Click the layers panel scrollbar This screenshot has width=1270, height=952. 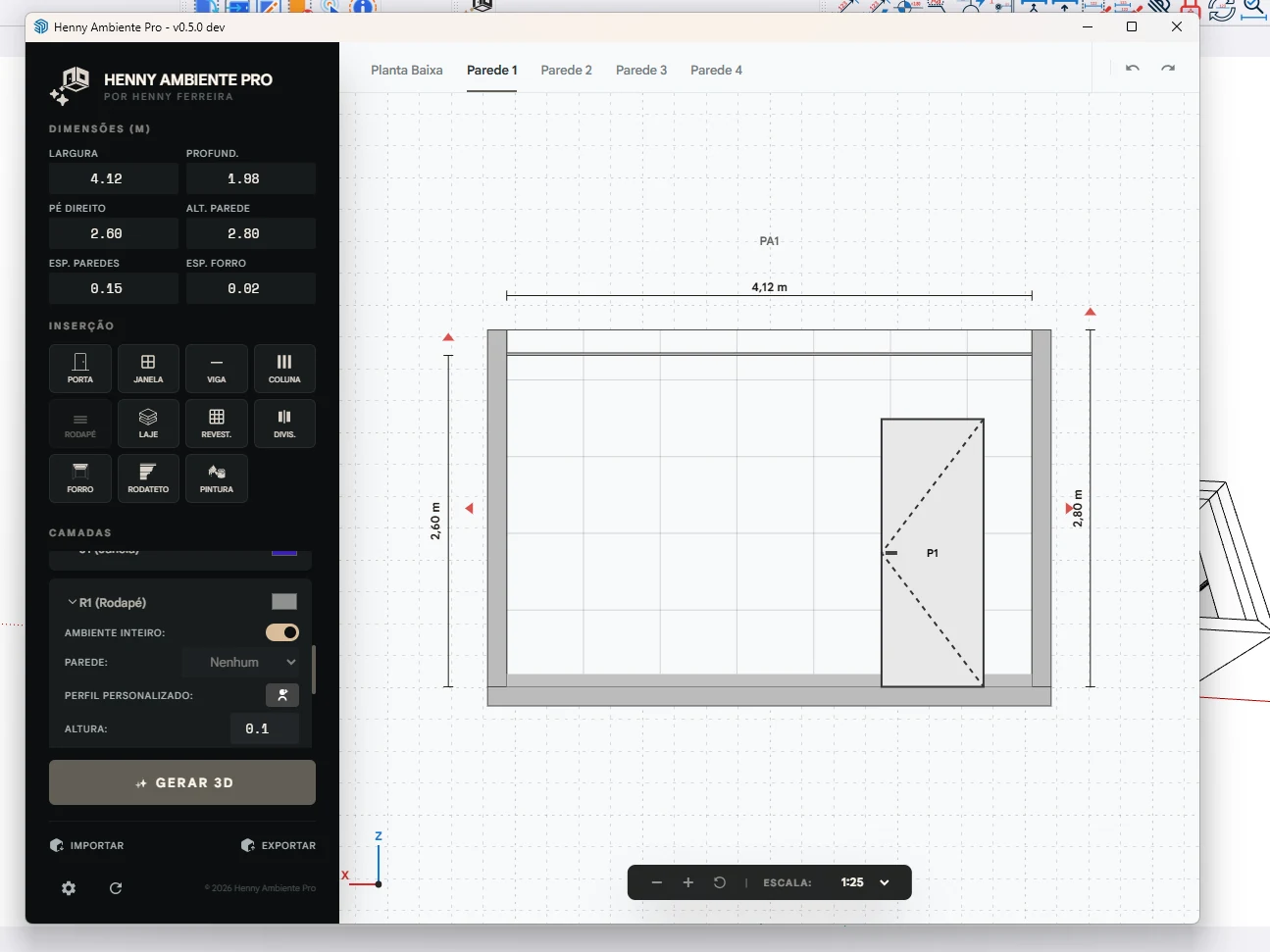[314, 670]
